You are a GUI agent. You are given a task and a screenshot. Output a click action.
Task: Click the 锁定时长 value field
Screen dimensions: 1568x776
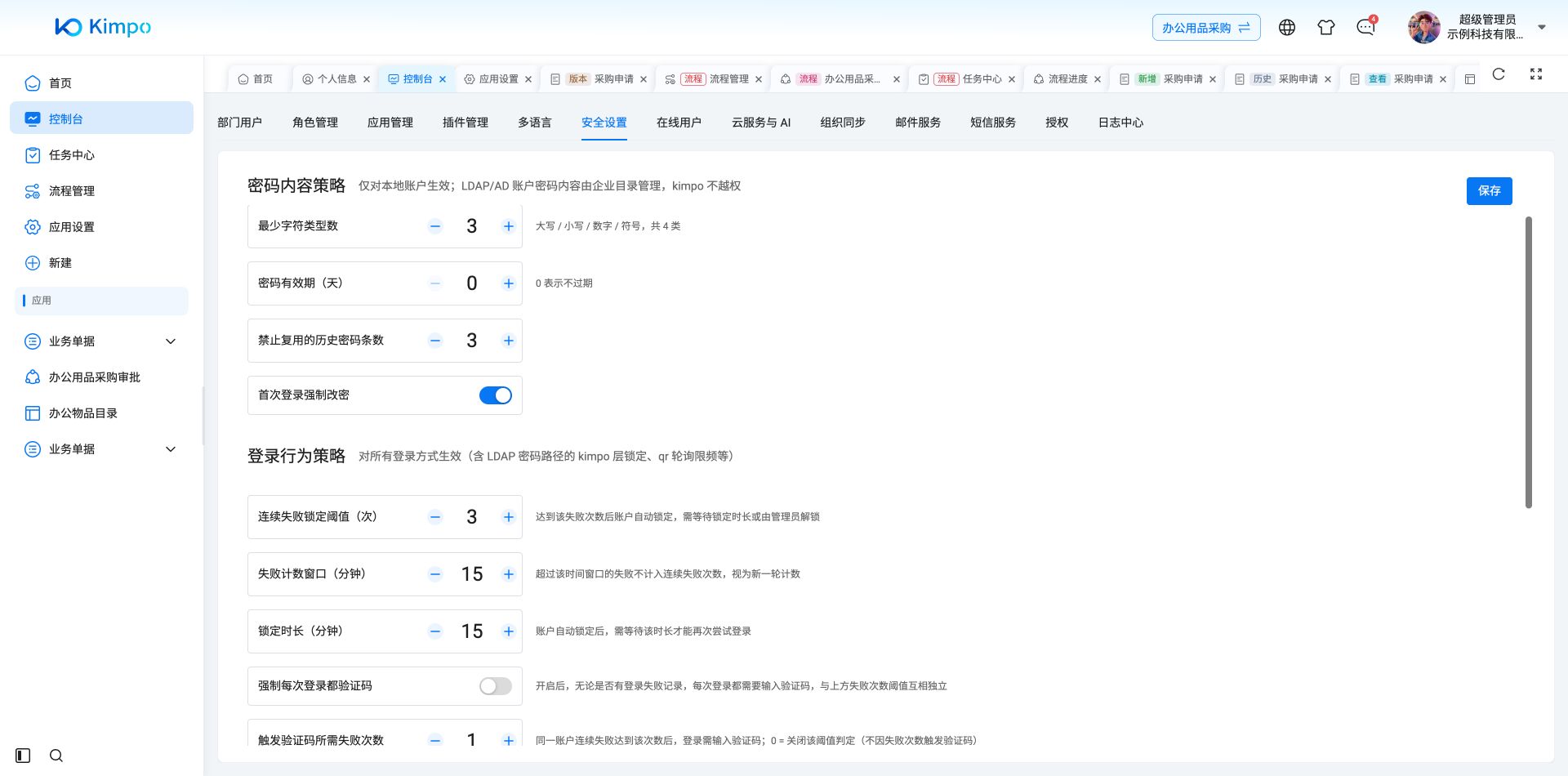pyautogui.click(x=472, y=631)
